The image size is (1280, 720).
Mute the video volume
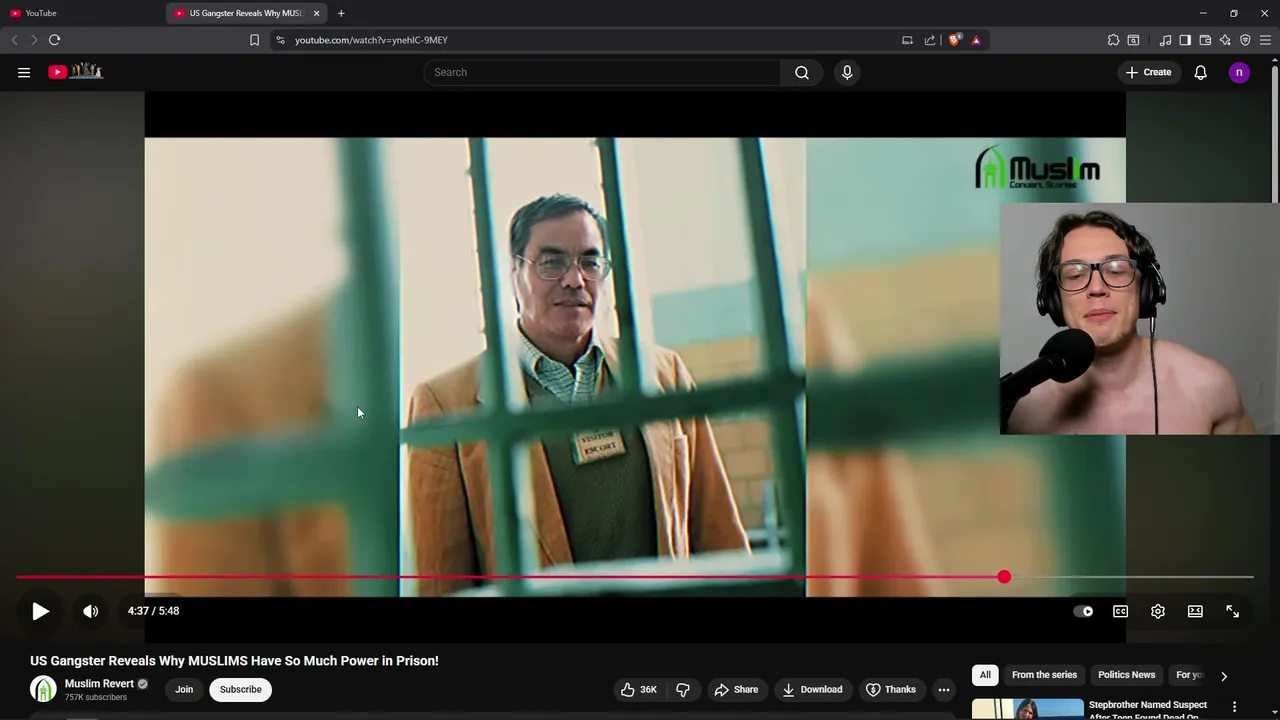point(90,611)
